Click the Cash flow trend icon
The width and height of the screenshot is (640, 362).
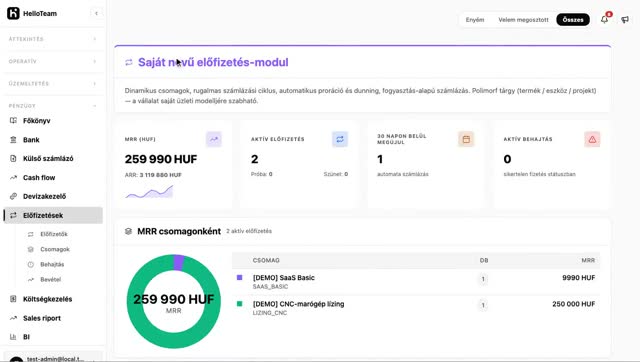coord(13,178)
